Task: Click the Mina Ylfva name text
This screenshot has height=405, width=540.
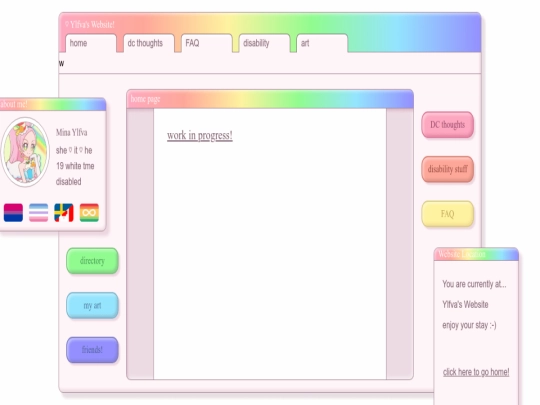Action: pyautogui.click(x=72, y=133)
